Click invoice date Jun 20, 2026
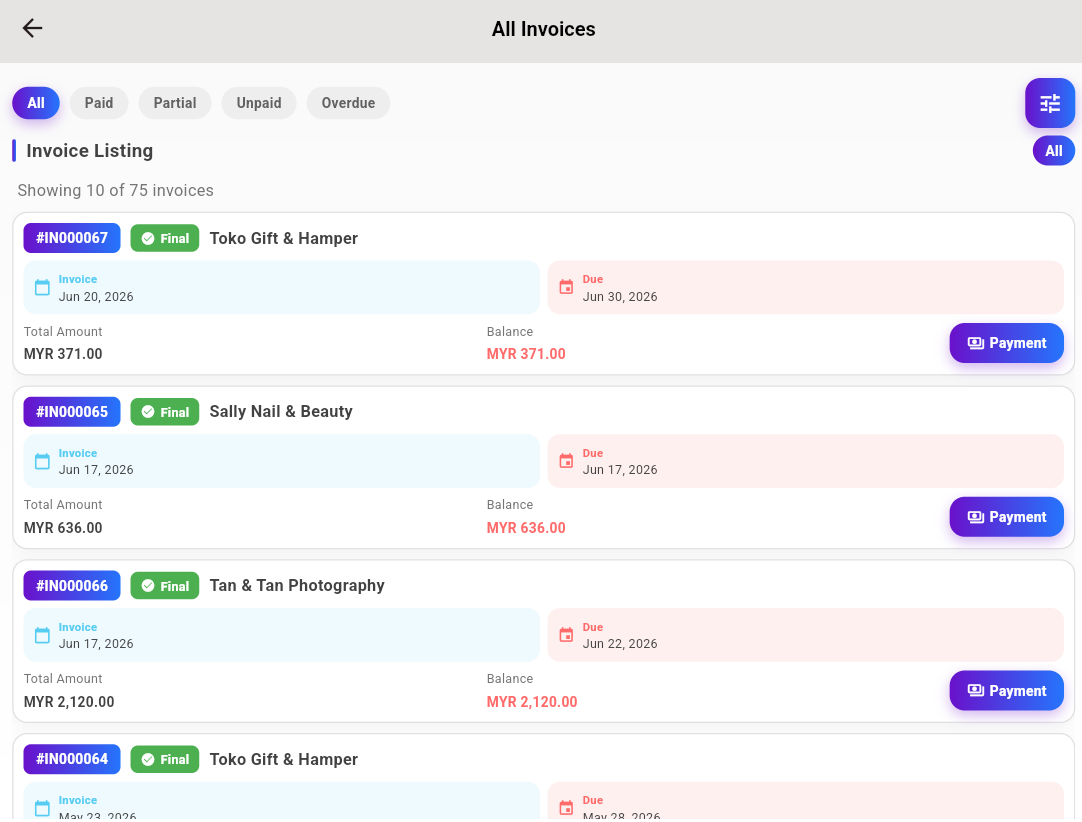The height and width of the screenshot is (822, 1082). [96, 297]
